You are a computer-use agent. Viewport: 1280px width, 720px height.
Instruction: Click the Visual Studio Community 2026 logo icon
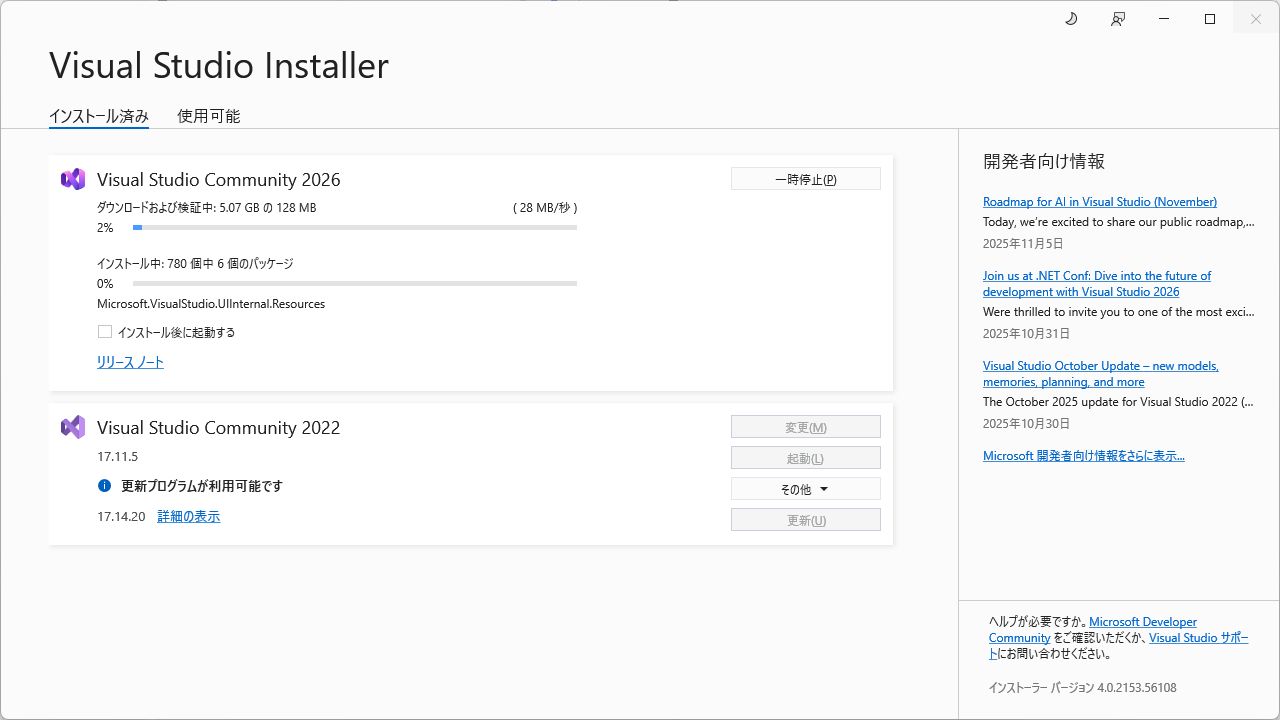(73, 179)
